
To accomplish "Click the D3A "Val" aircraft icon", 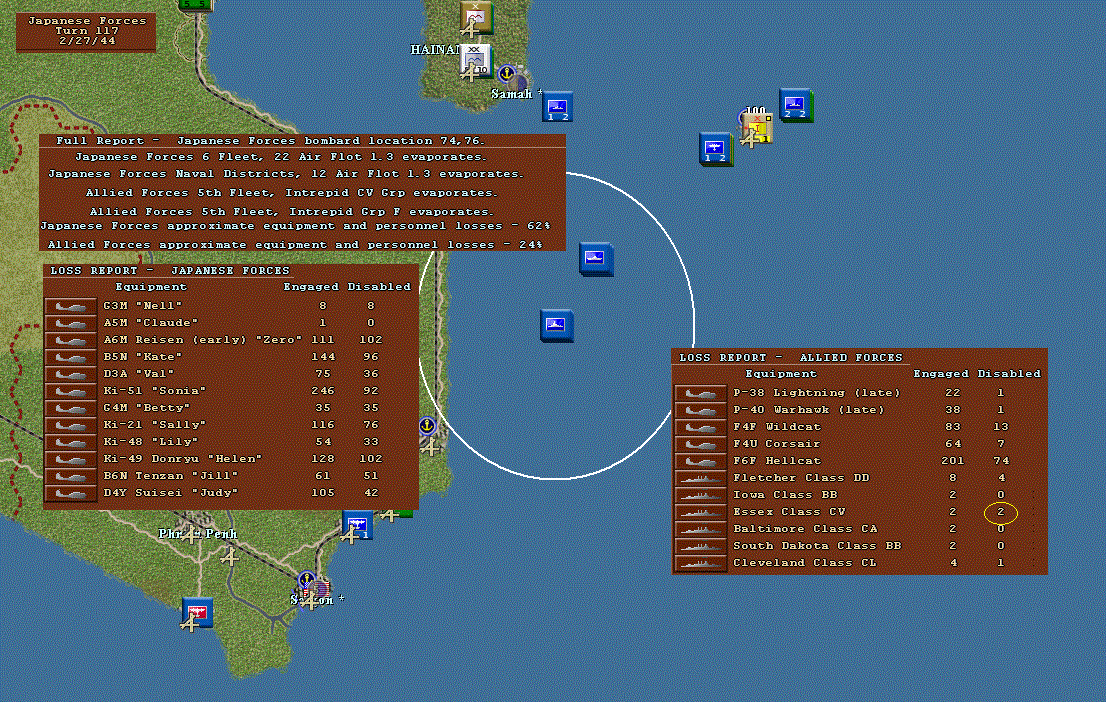I will tap(71, 374).
